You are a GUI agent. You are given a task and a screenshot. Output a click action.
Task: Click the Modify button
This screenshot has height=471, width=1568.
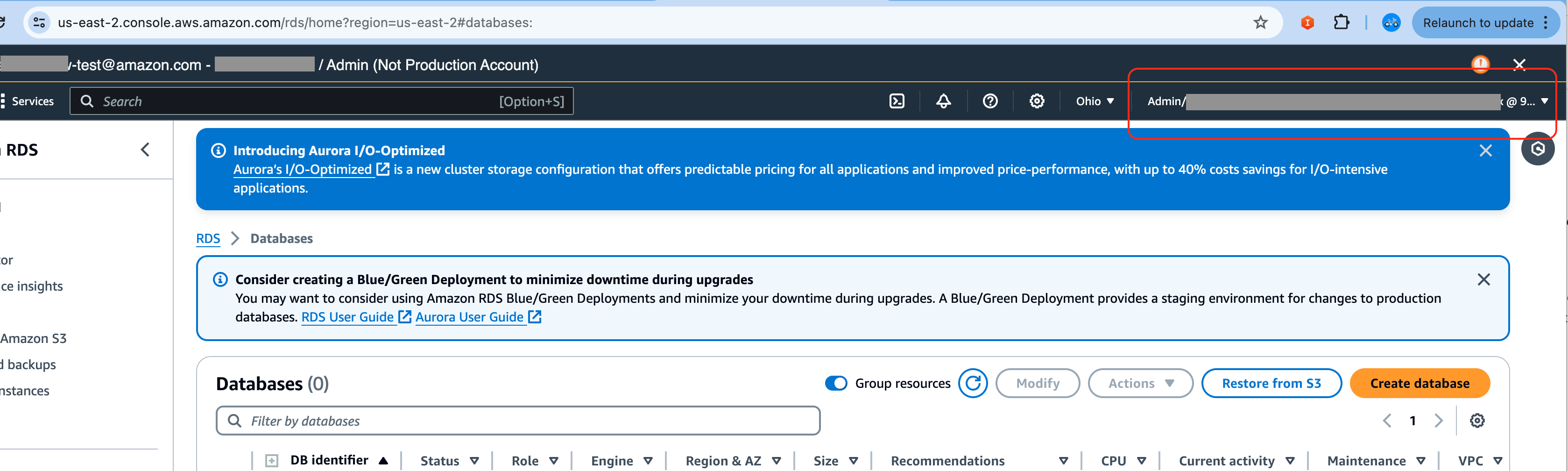[1037, 383]
